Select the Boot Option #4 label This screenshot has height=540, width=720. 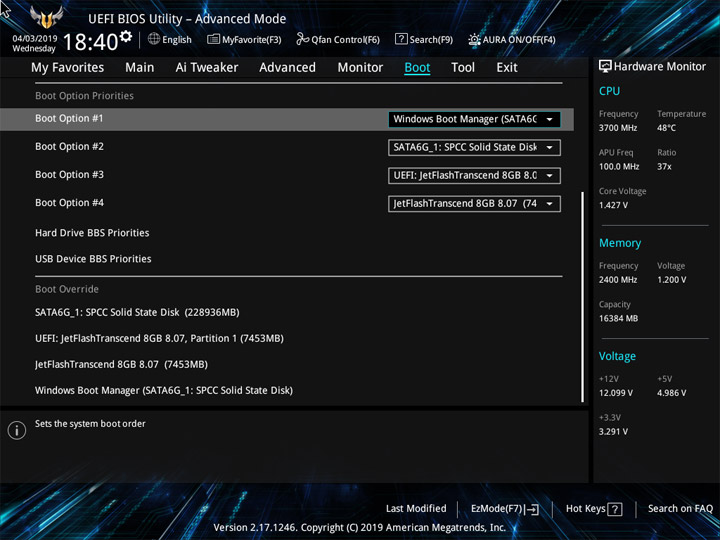(x=69, y=202)
